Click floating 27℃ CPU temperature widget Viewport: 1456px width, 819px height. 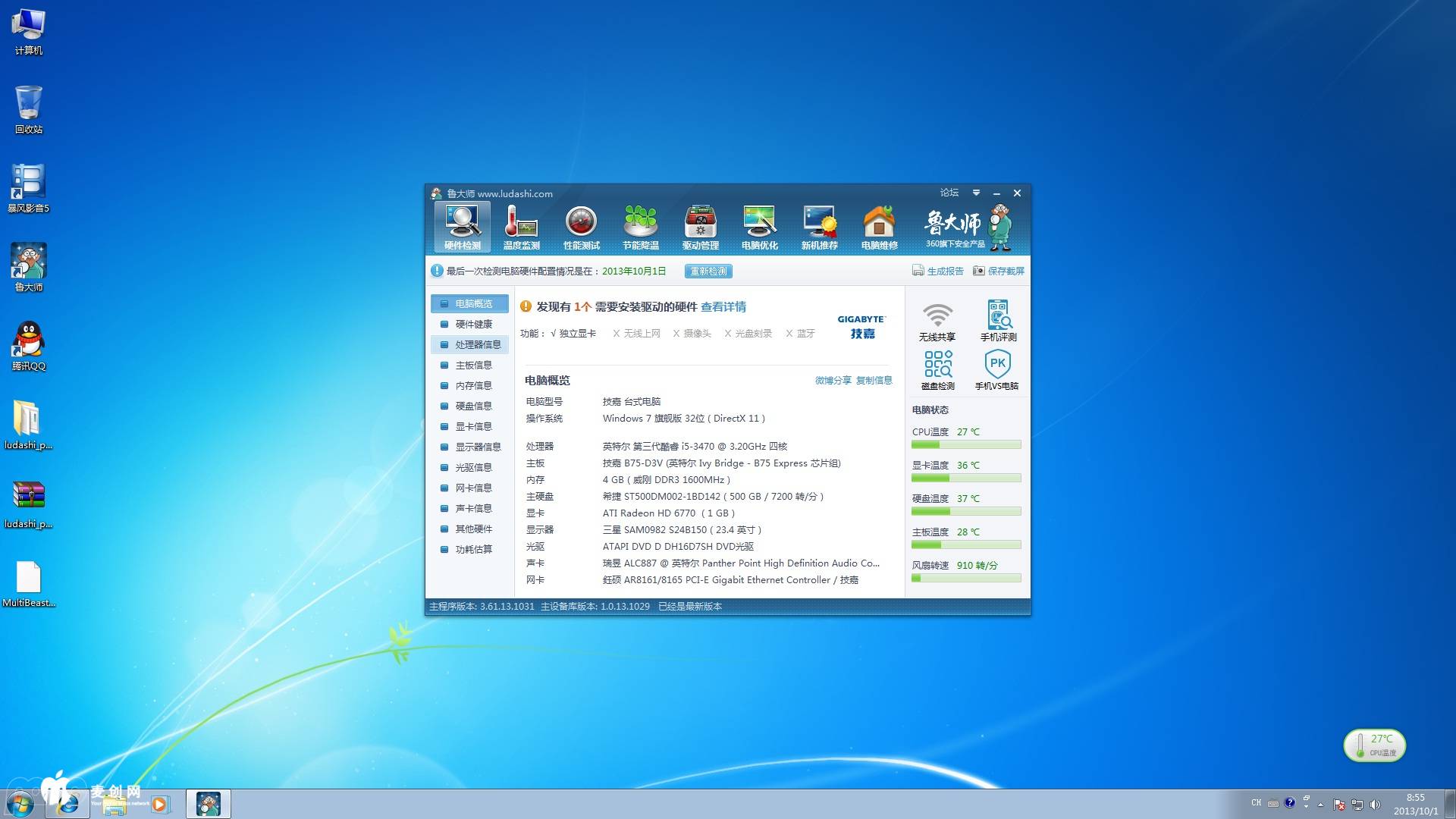(1374, 745)
